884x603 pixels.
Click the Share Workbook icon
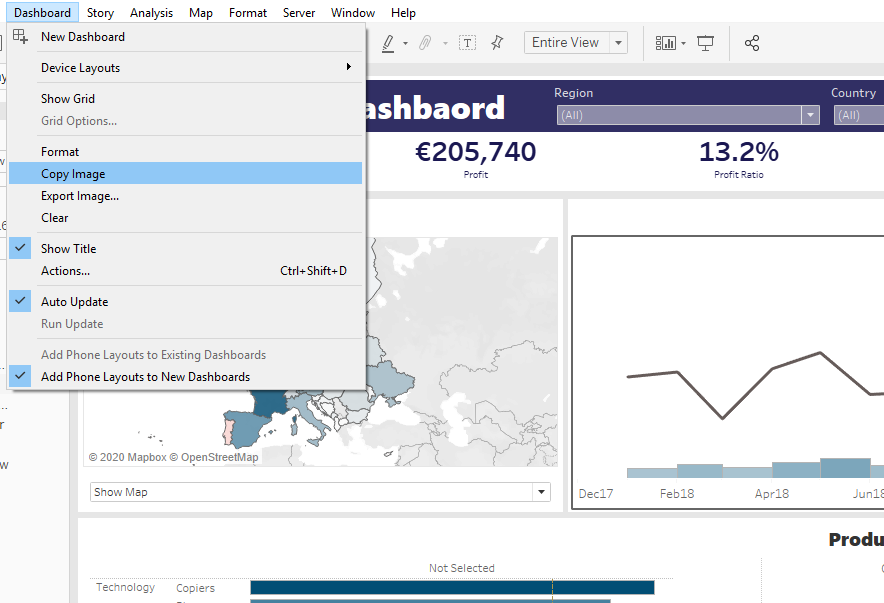coord(752,42)
